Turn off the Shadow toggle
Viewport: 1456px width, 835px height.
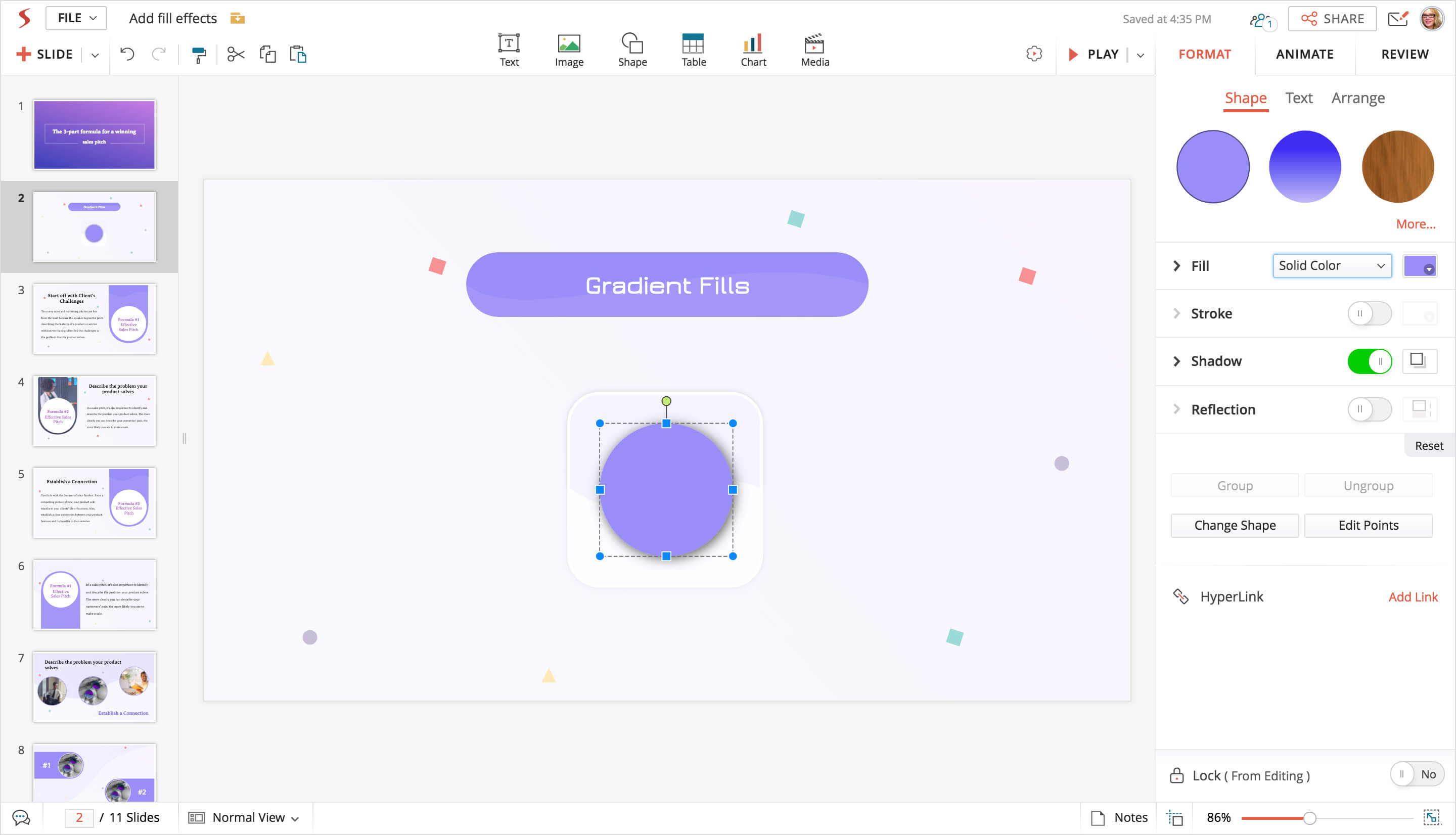pyautogui.click(x=1369, y=361)
